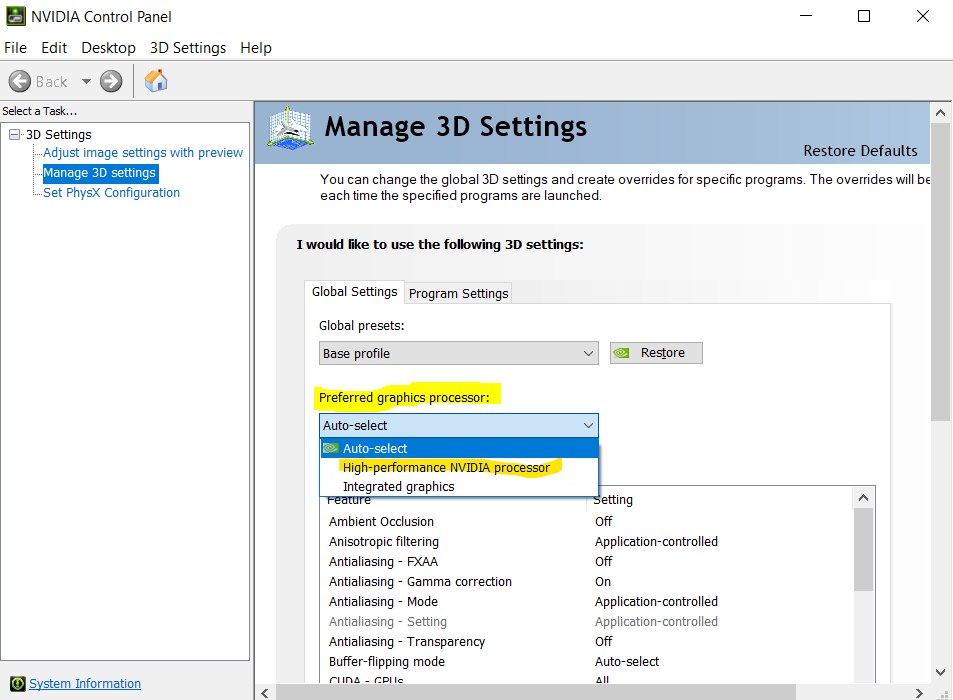
Task: Switch to the Global Settings tab
Action: [x=354, y=292]
